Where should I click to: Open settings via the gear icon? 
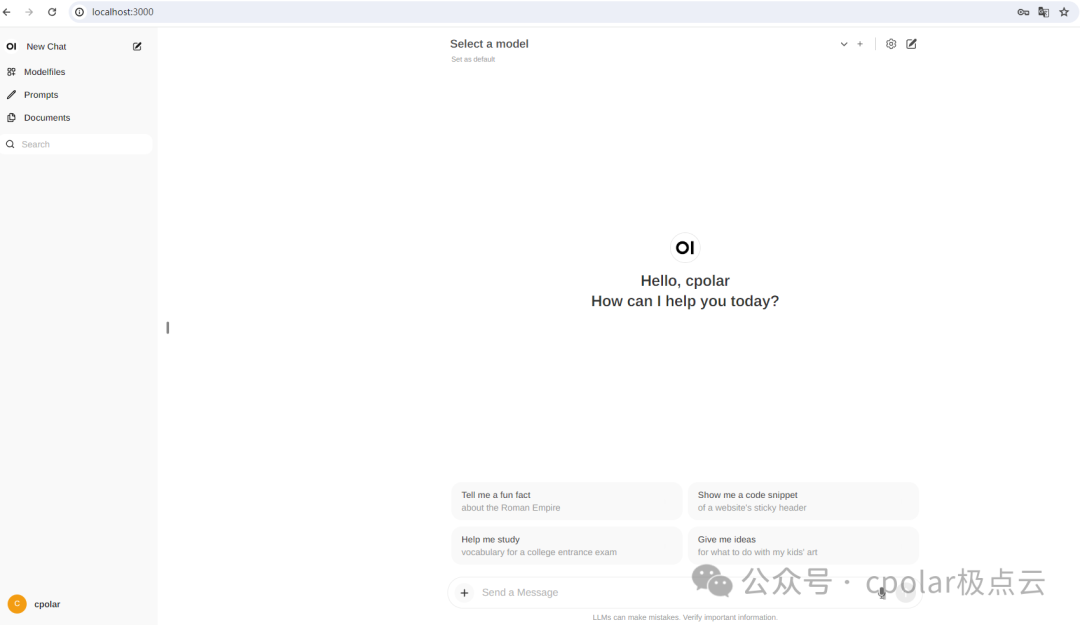tap(891, 44)
